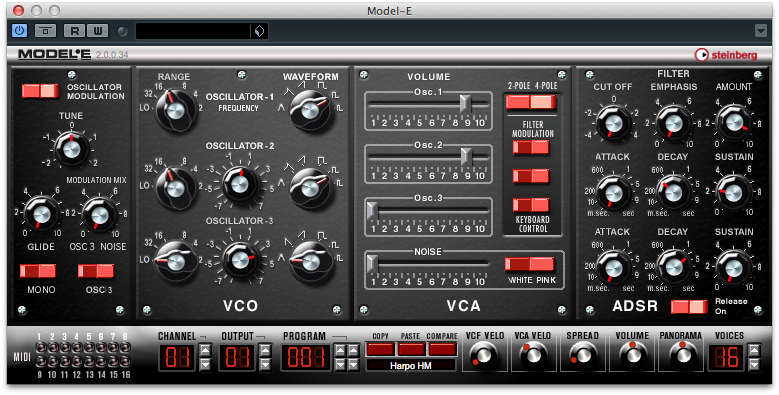This screenshot has width=779, height=395.
Task: Click the lower Decay knob
Action: pyautogui.click(x=674, y=268)
